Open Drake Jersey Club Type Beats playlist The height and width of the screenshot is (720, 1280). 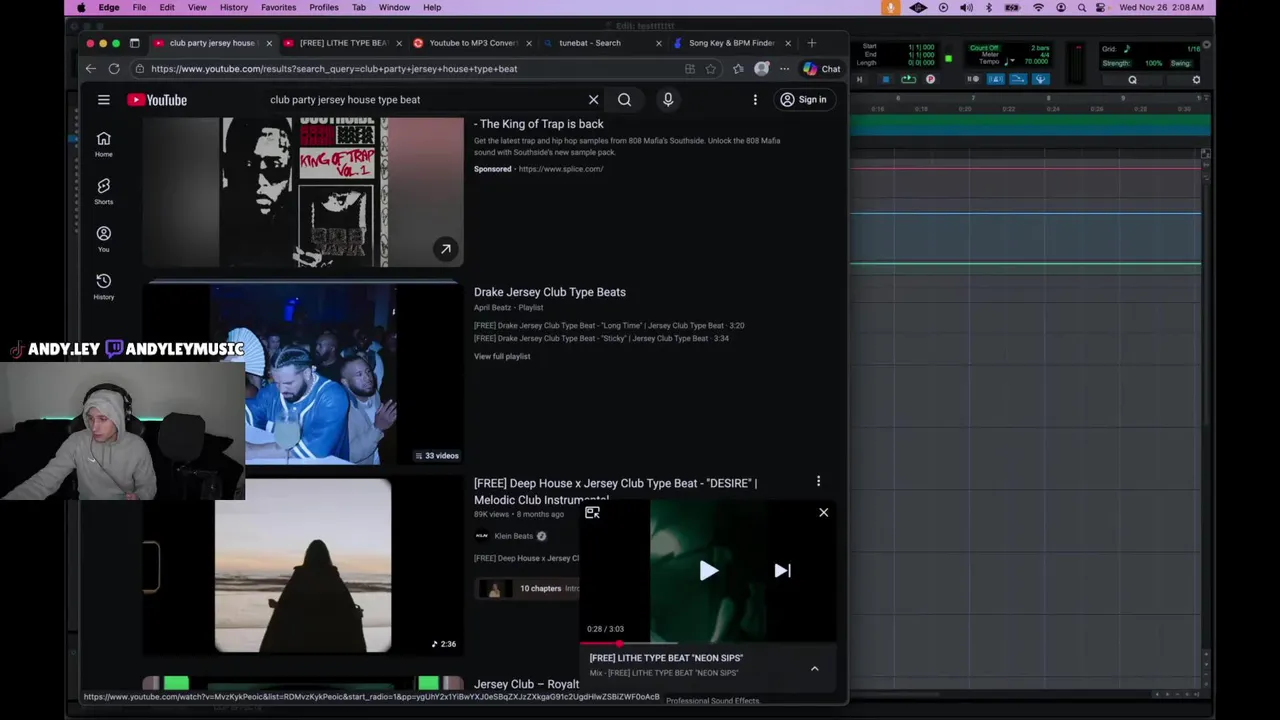click(x=550, y=292)
